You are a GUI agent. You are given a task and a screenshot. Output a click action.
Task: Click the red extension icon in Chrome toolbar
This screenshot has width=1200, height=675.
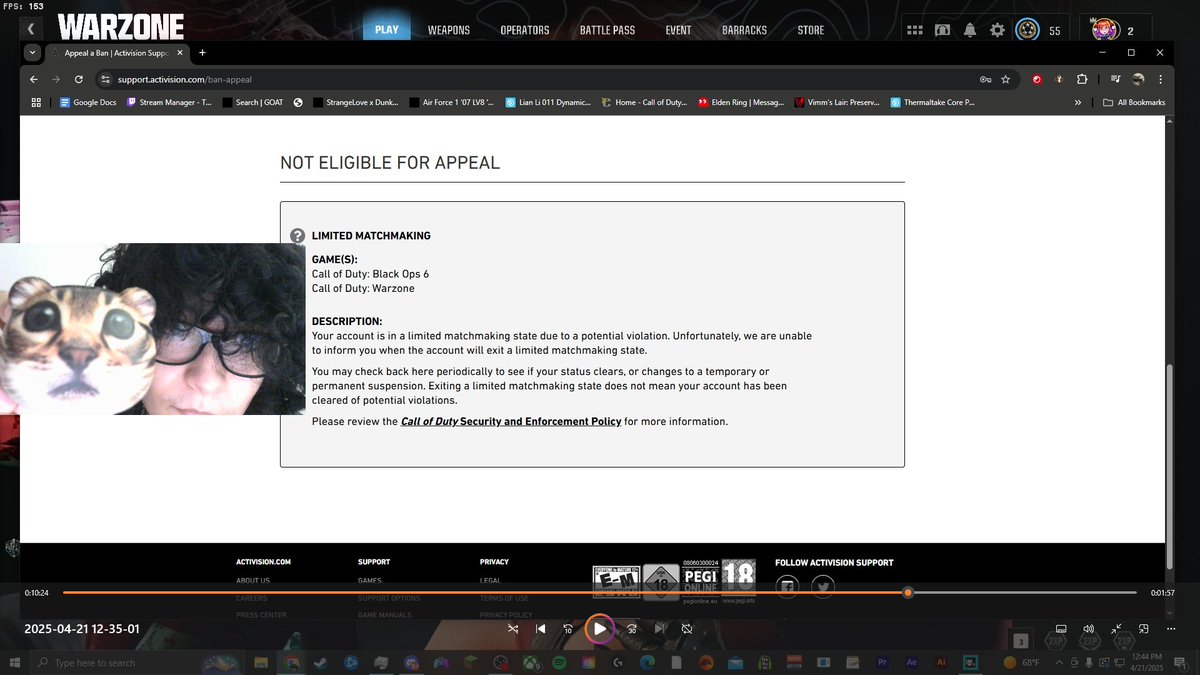coord(1037,79)
